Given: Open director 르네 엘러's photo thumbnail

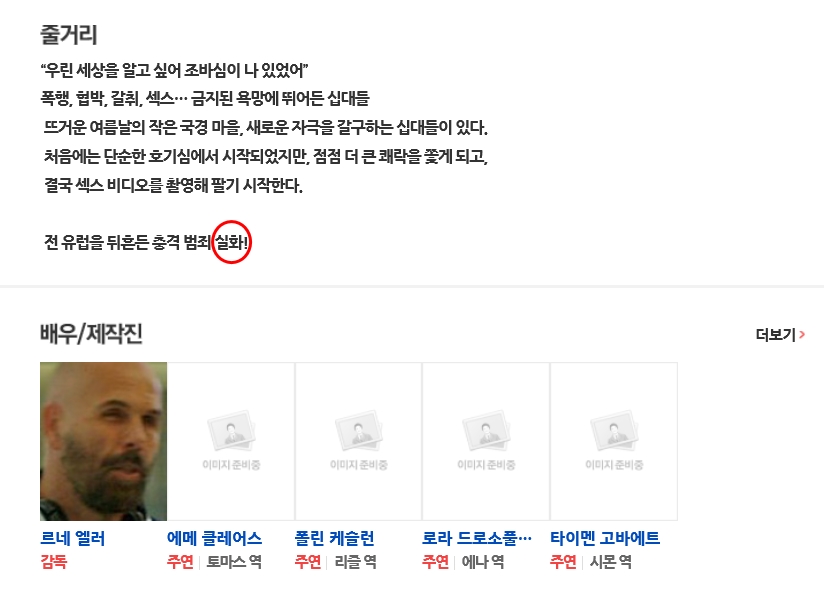Looking at the screenshot, I should 104,441.
